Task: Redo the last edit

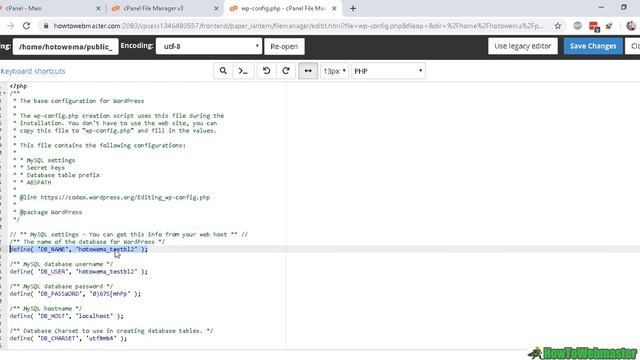Action: 286,71
